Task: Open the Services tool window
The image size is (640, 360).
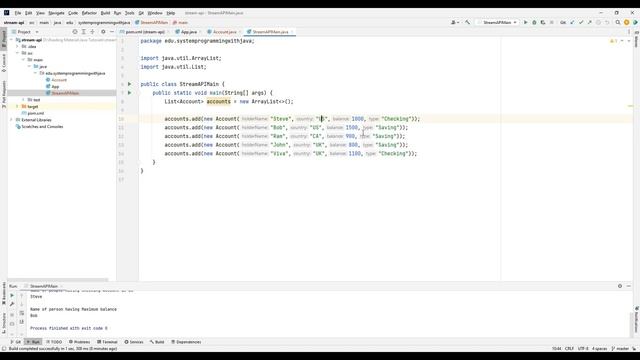Action: click(134, 342)
